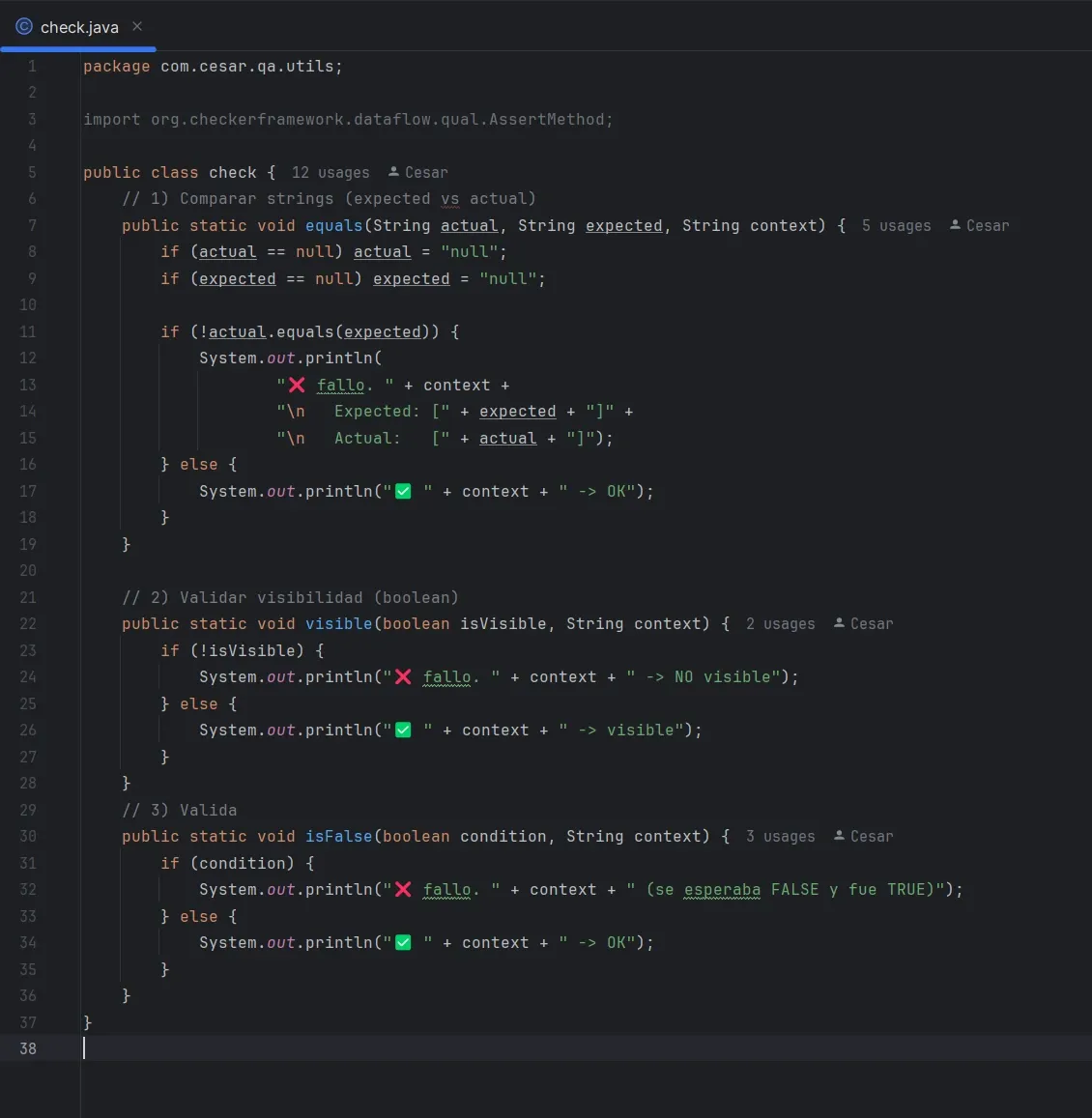Click the isFalse method name in its declaration

pos(338,837)
